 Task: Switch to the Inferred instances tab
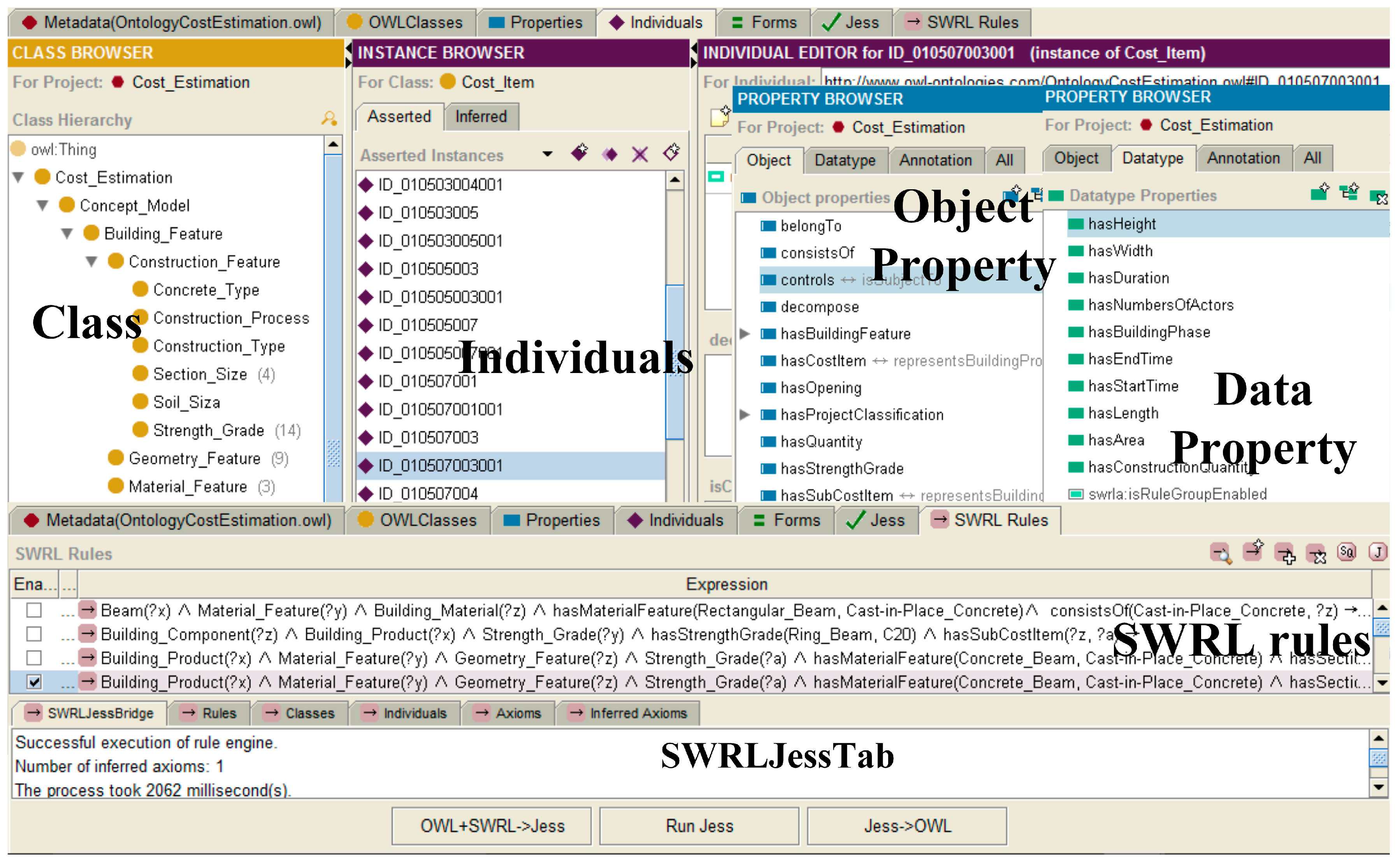pos(481,116)
